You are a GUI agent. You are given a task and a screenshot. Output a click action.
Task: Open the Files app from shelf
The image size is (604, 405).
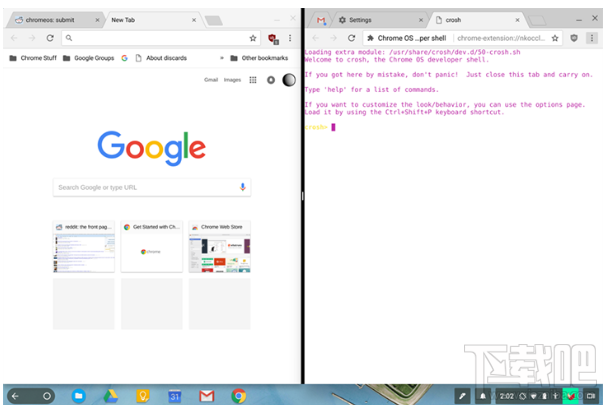(x=79, y=396)
